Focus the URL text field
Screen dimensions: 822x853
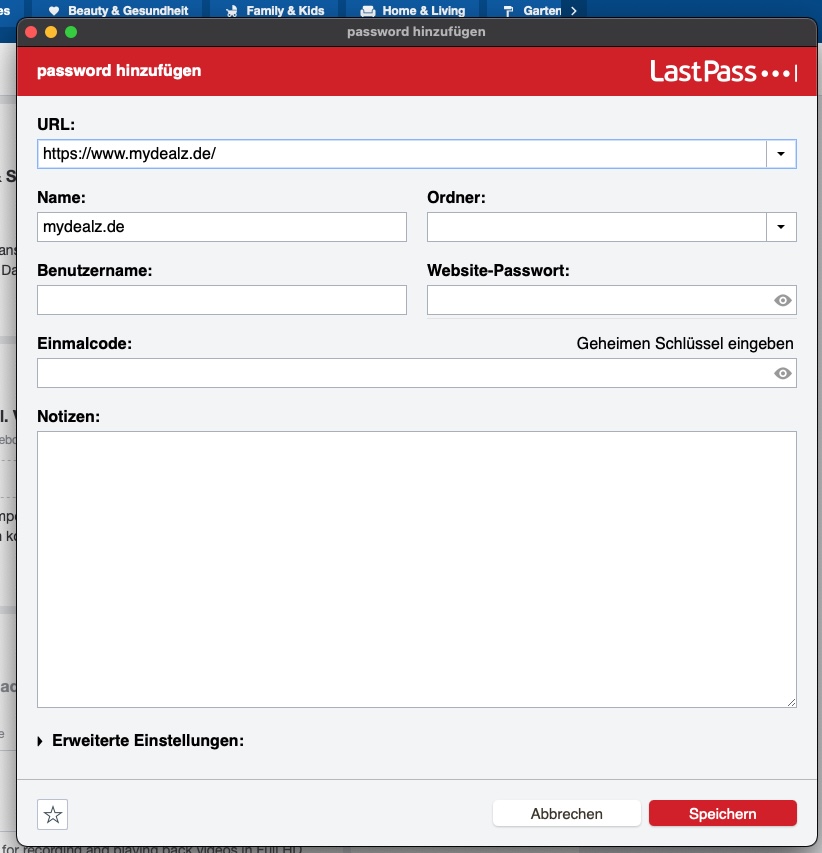pos(400,155)
